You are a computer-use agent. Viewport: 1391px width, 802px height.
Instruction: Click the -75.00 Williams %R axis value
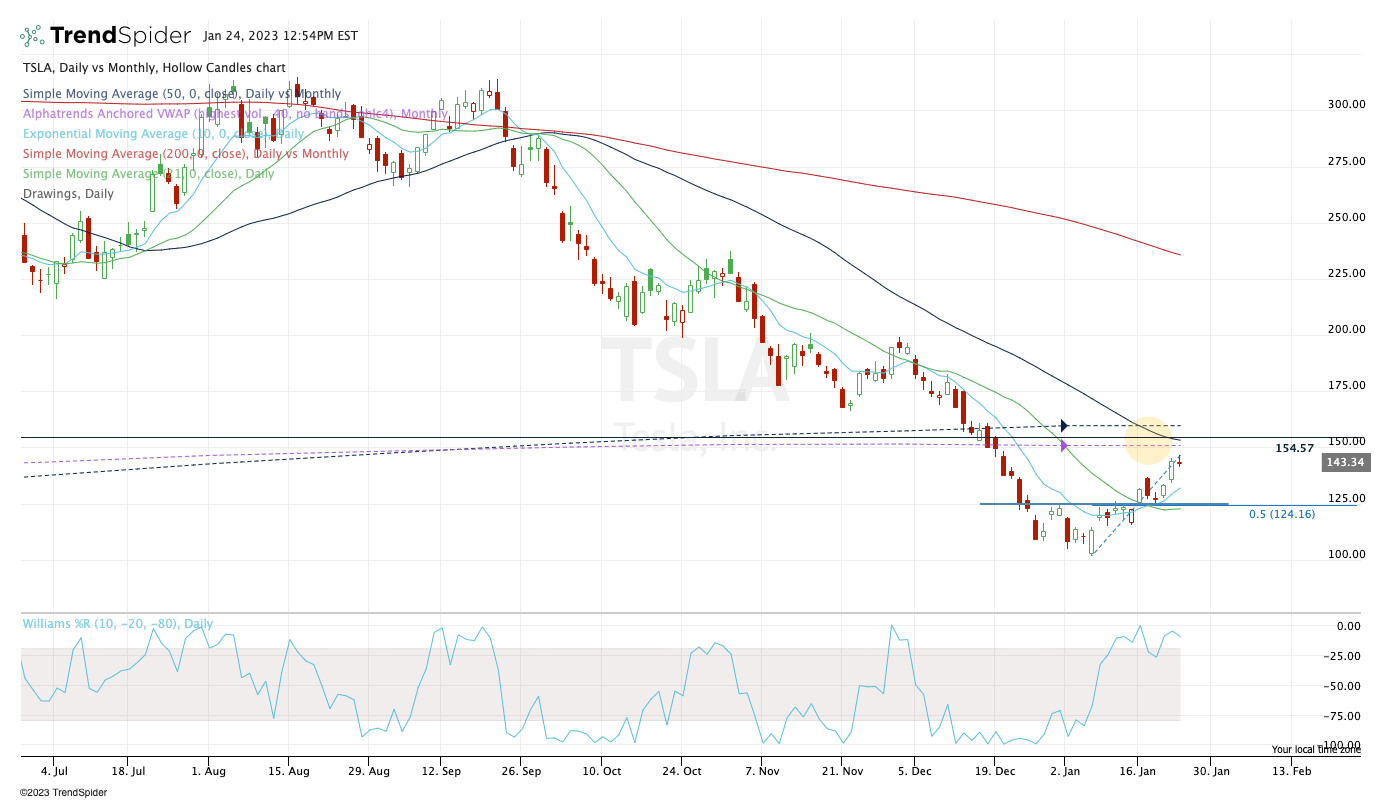1341,716
